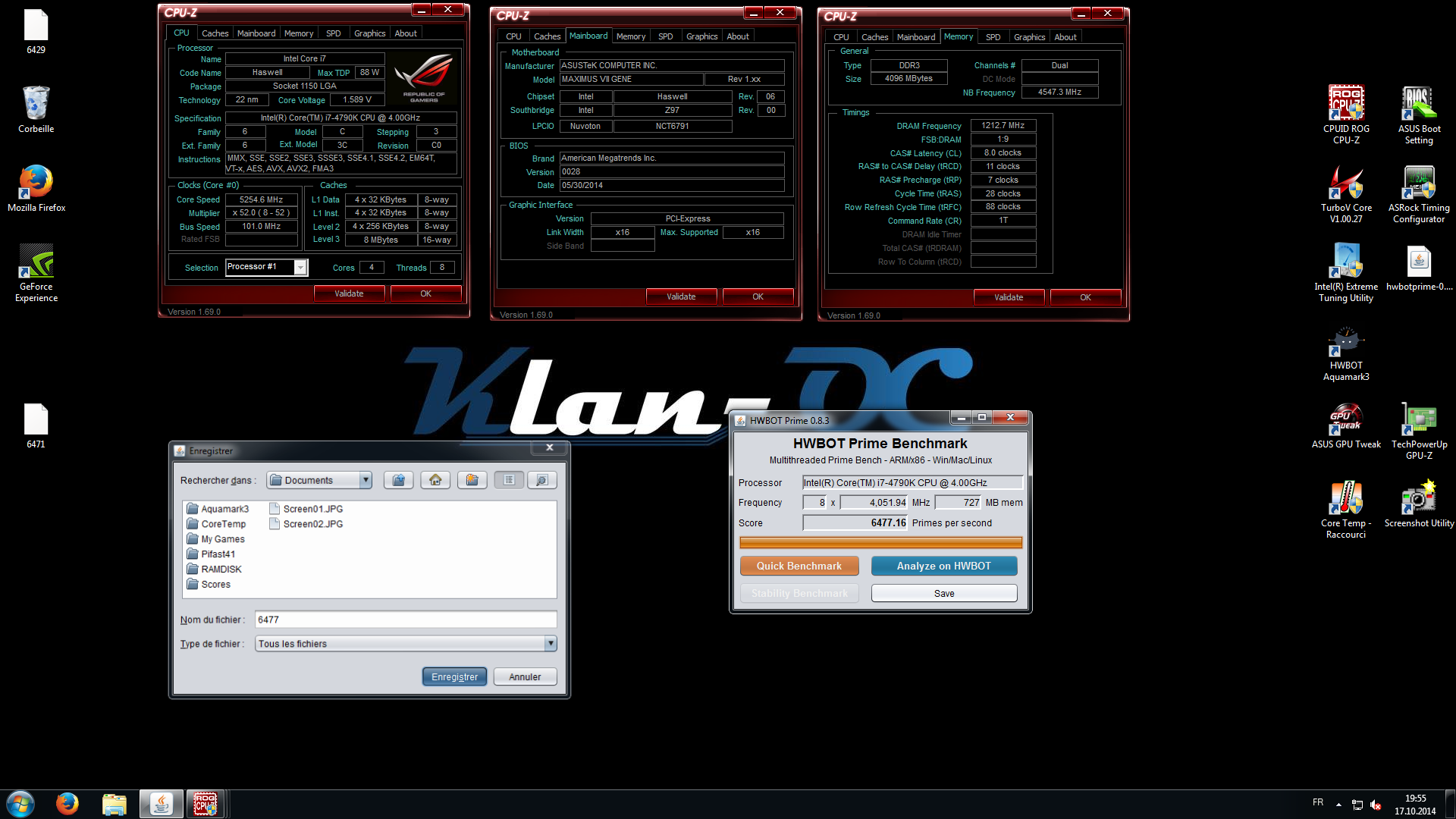Open the Processor #1 selection dropdown
Screen dimensions: 1456x819
300,267
